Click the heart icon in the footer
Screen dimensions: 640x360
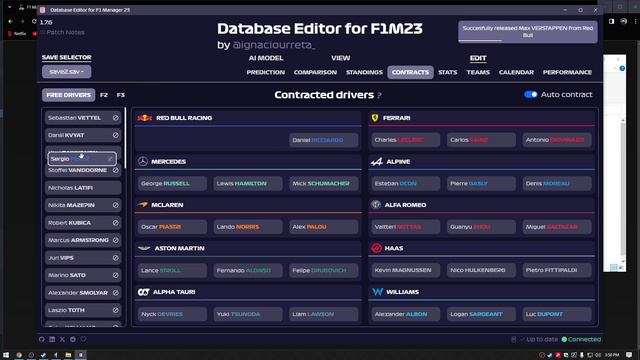[x=83, y=339]
